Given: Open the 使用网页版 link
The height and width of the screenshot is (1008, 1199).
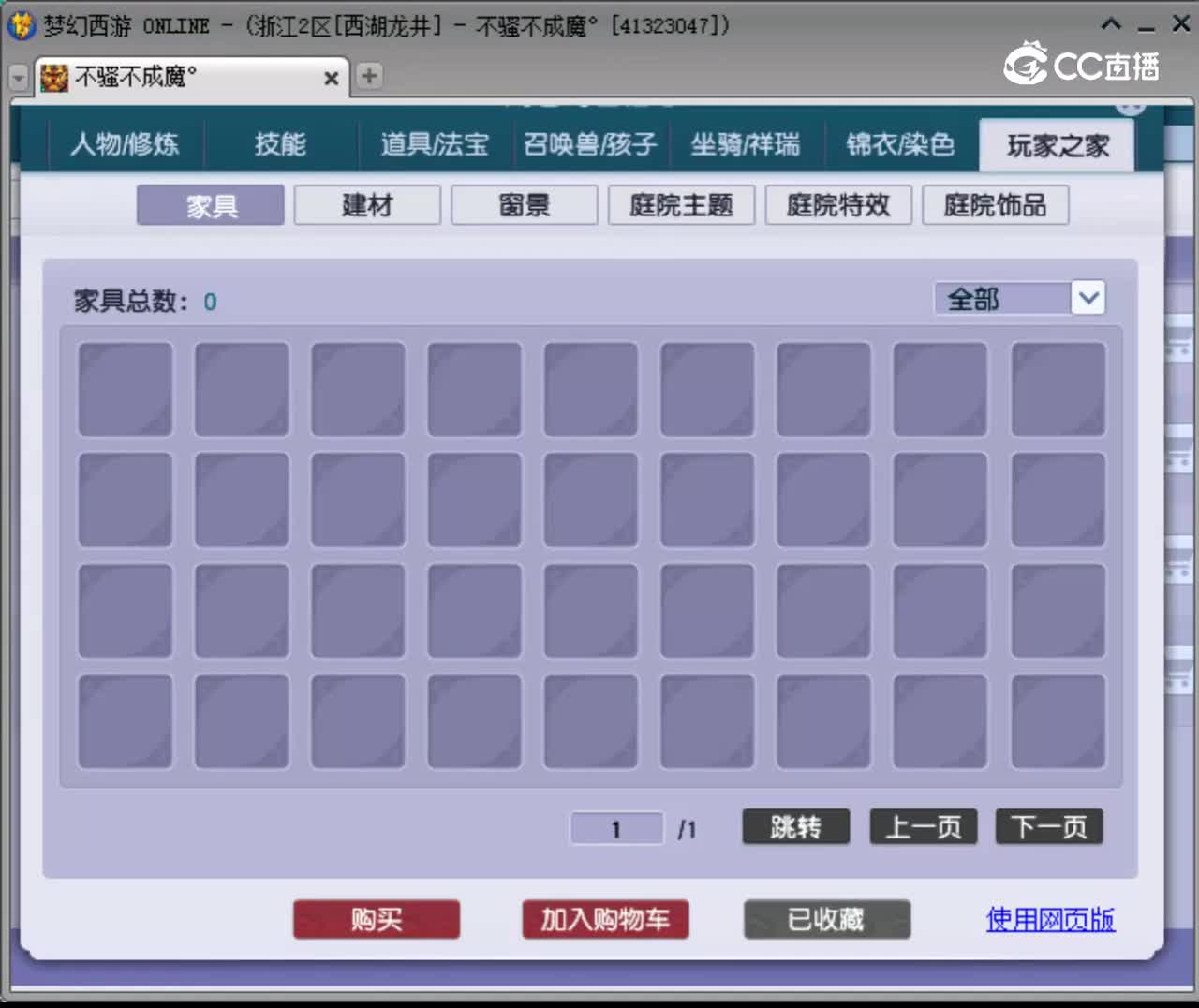Looking at the screenshot, I should coord(1050,919).
